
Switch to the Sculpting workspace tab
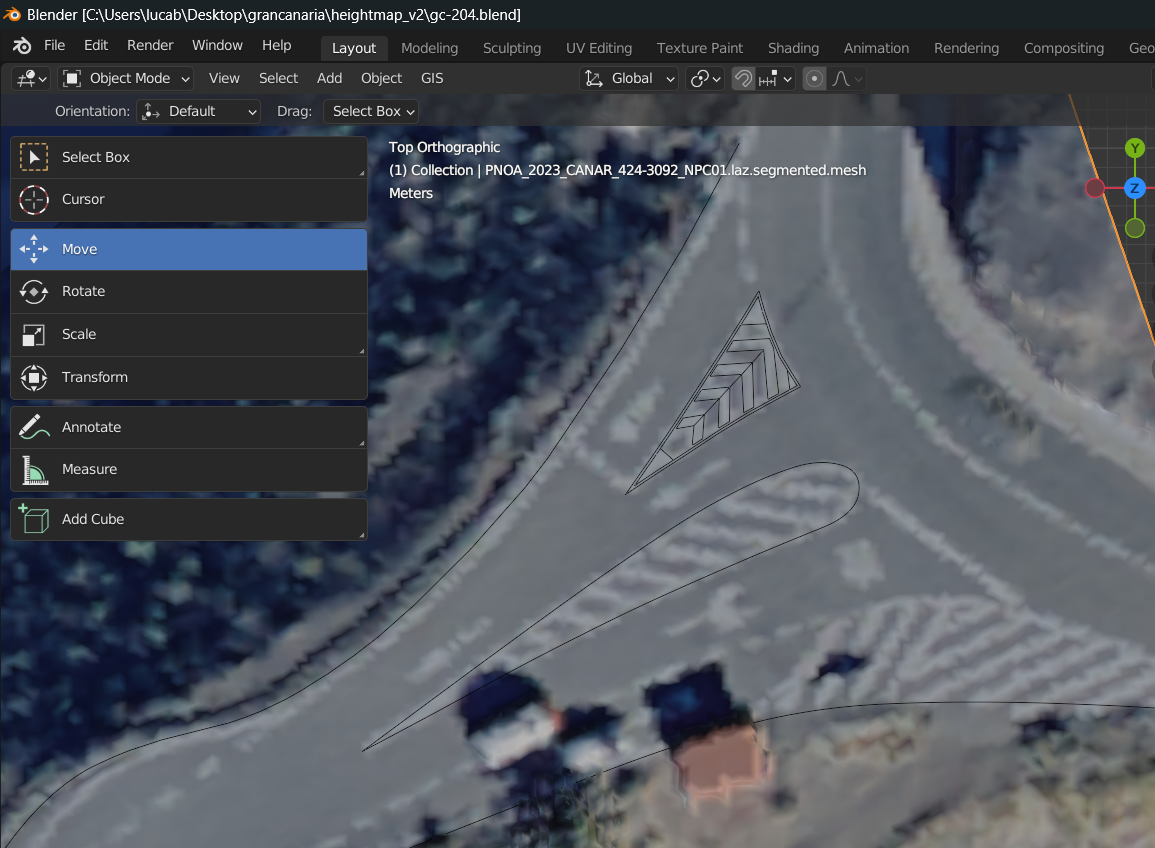[512, 48]
